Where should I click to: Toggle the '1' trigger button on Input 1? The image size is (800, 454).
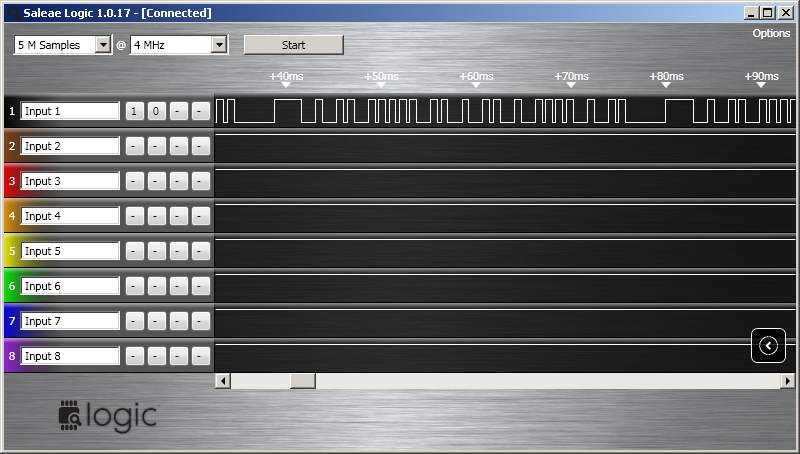pos(134,111)
